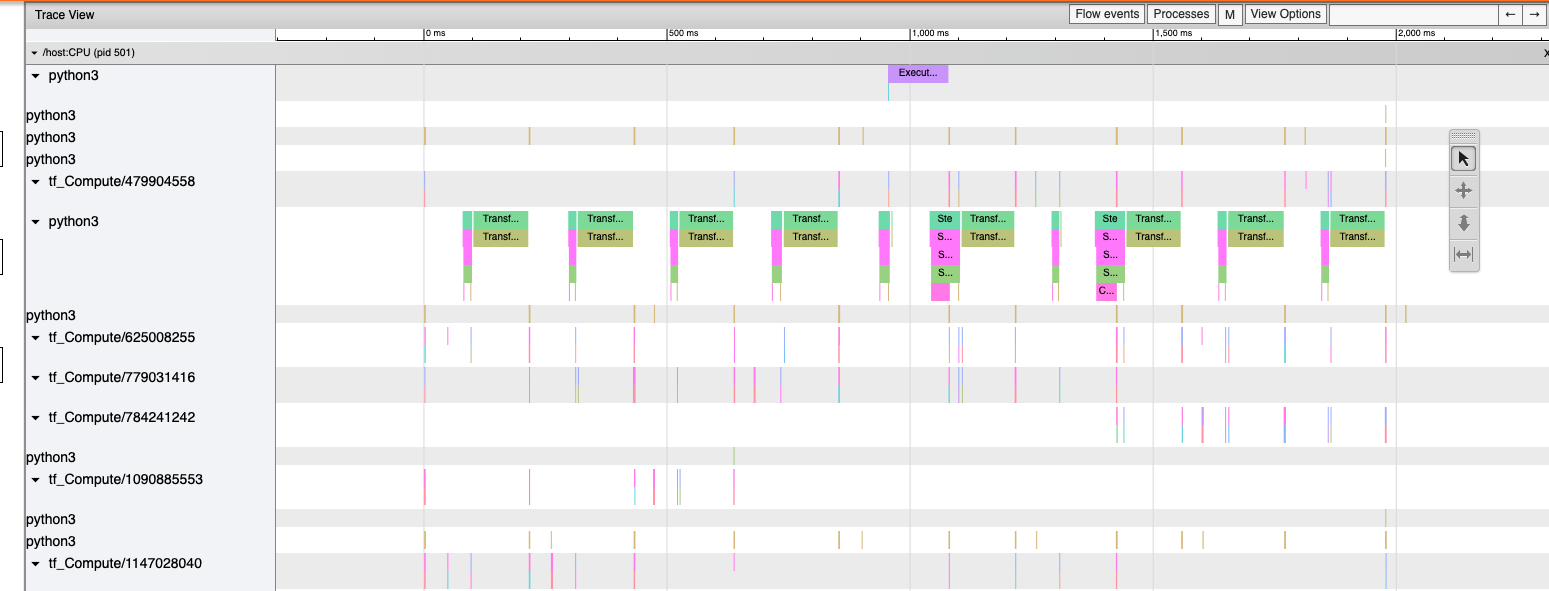The height and width of the screenshot is (591, 1549).
Task: Go to next search result arrow
Action: pyautogui.click(x=1534, y=14)
